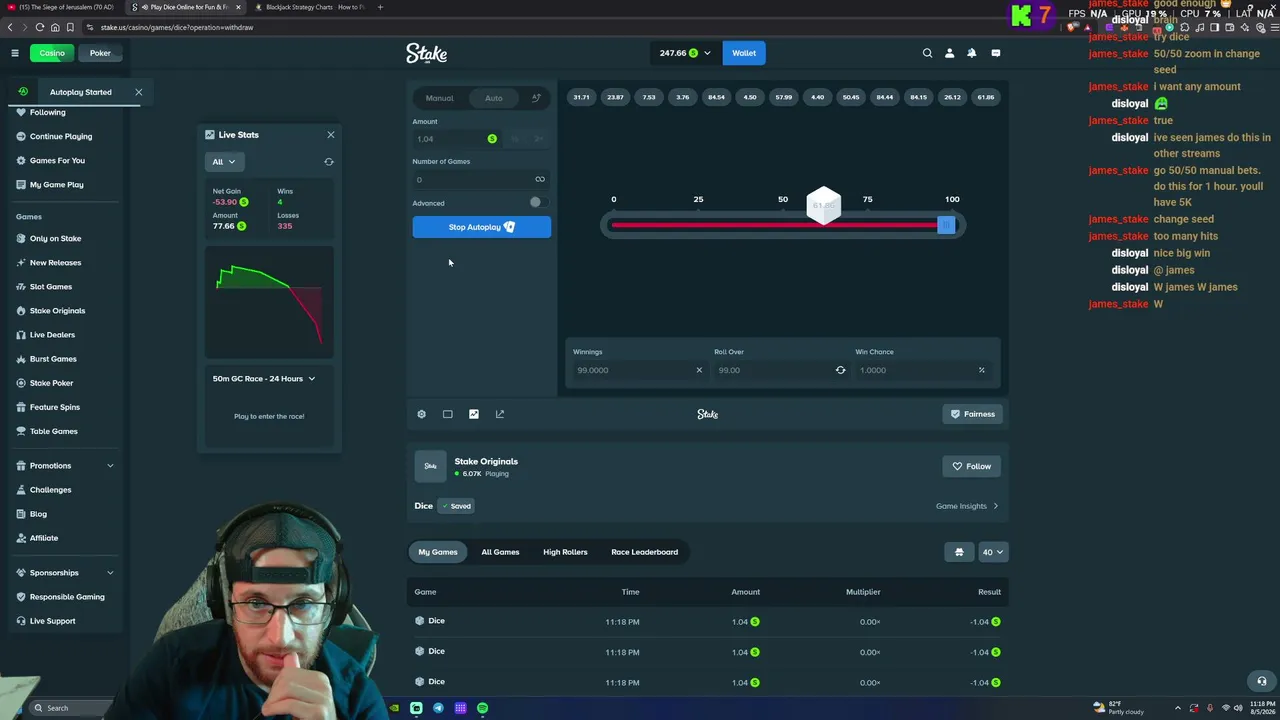Switch to theatre mode view
The image size is (1280, 720).
pos(447,414)
